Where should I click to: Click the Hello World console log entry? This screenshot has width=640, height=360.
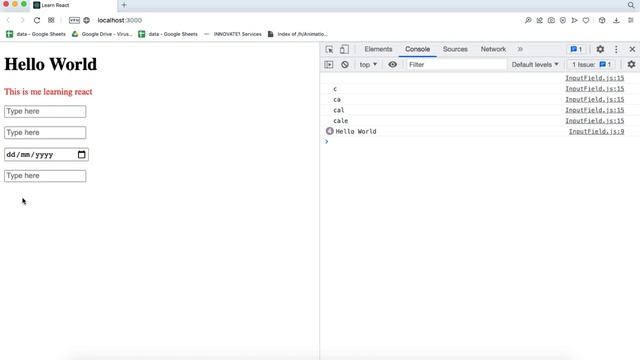[356, 131]
